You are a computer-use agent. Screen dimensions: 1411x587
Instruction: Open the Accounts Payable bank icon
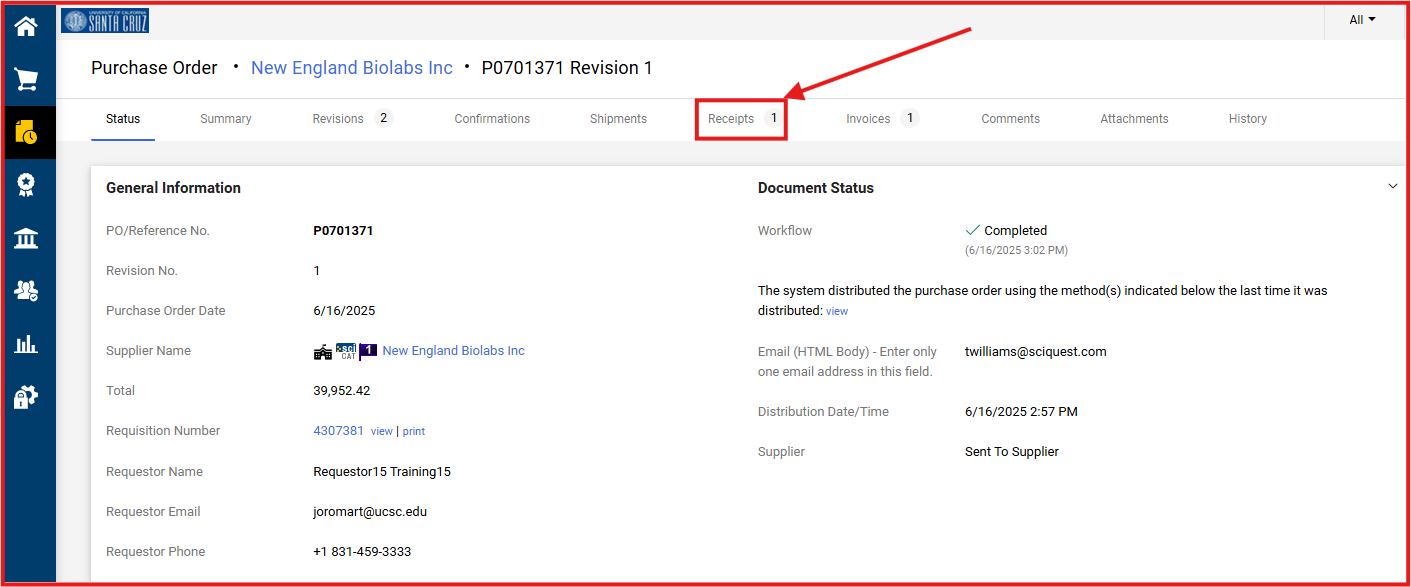tap(26, 238)
